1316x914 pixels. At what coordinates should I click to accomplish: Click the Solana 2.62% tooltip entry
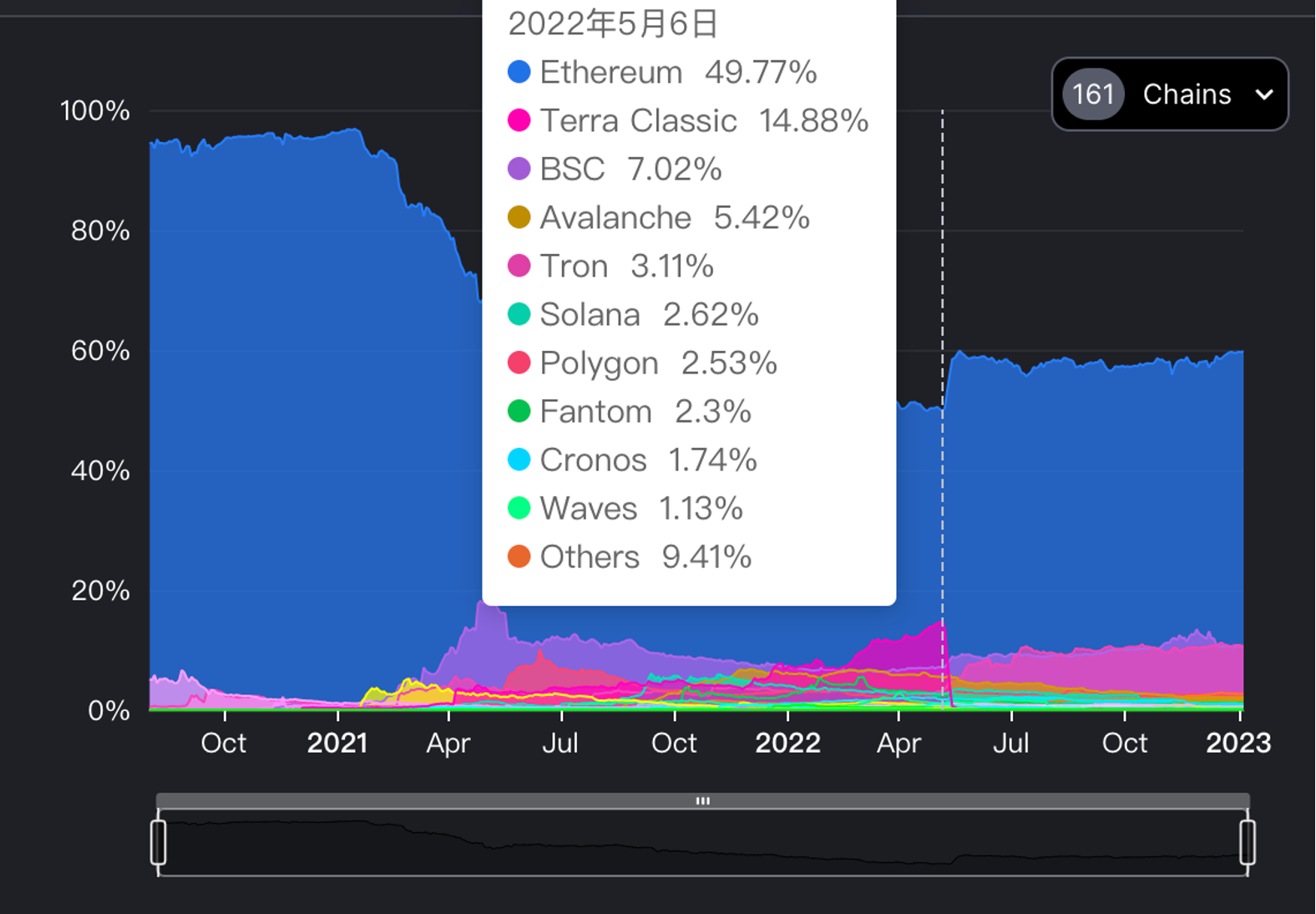point(633,314)
